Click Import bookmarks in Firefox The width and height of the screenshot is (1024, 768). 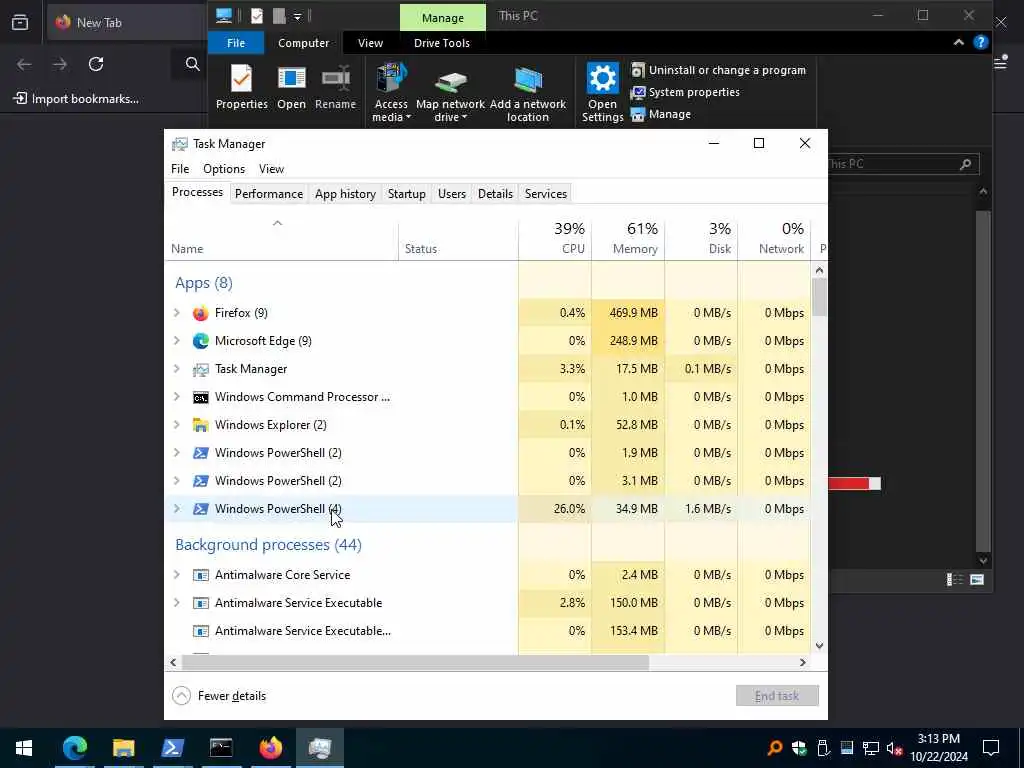[x=76, y=99]
